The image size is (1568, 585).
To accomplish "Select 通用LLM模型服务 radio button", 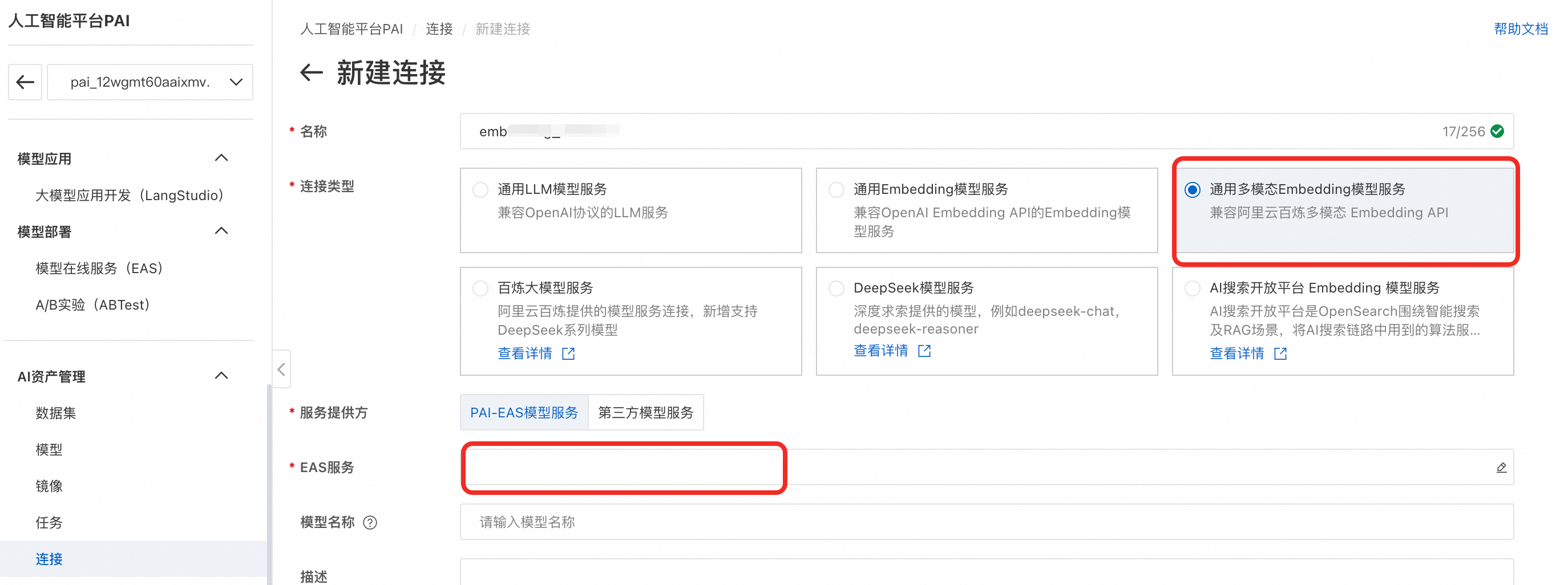I will (x=480, y=190).
